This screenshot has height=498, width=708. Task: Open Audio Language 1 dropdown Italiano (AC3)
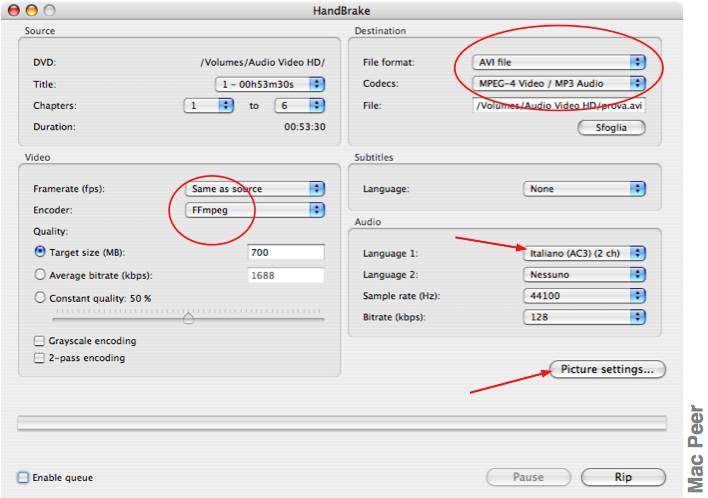point(584,253)
